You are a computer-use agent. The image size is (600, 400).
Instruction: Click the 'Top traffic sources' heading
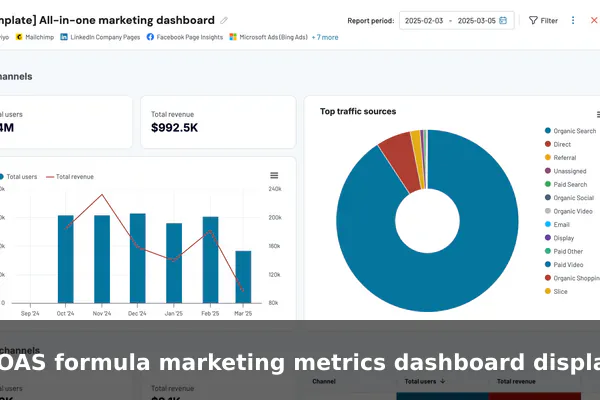tap(358, 111)
